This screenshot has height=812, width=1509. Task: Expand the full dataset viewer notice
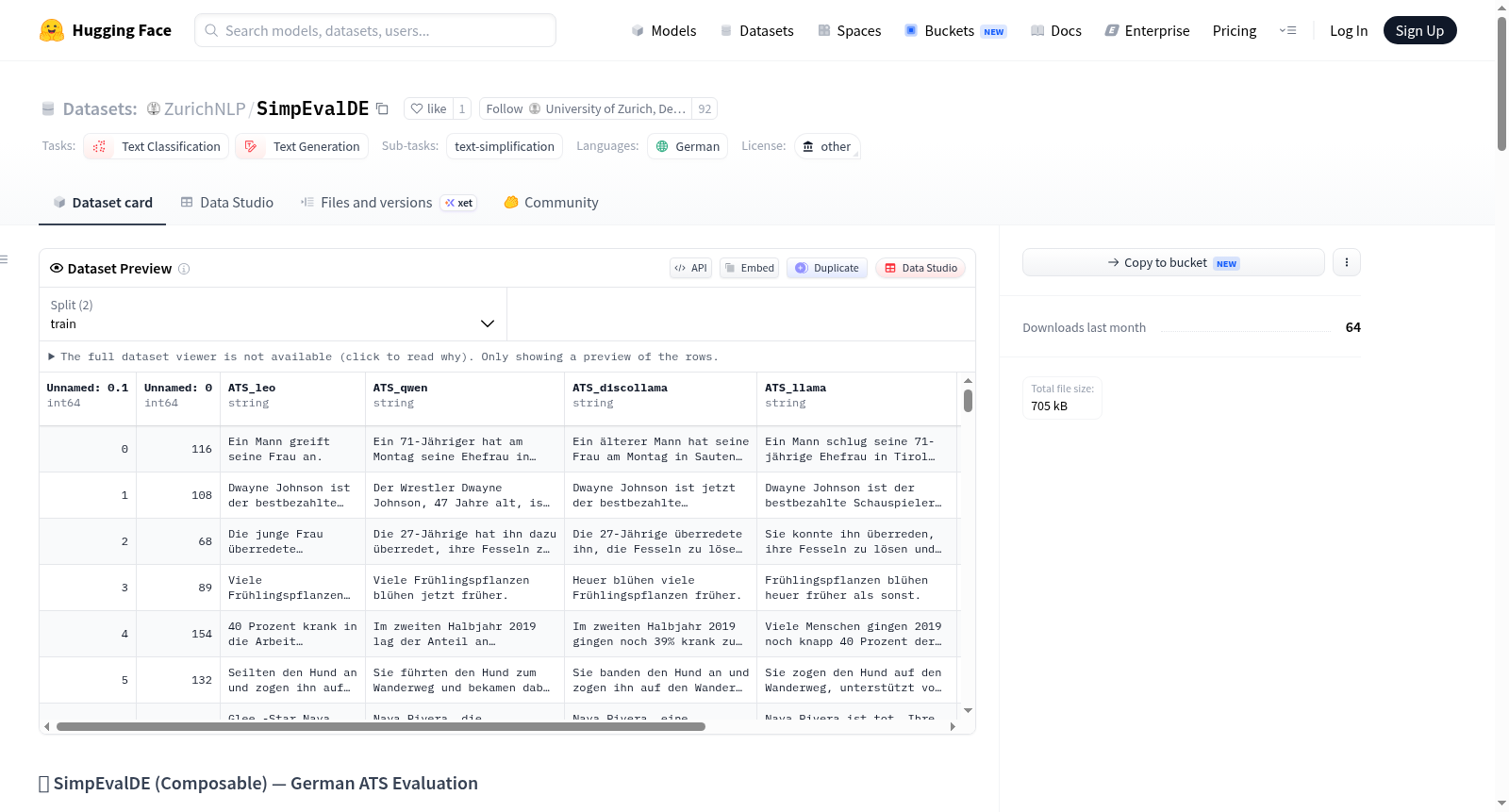coord(383,356)
